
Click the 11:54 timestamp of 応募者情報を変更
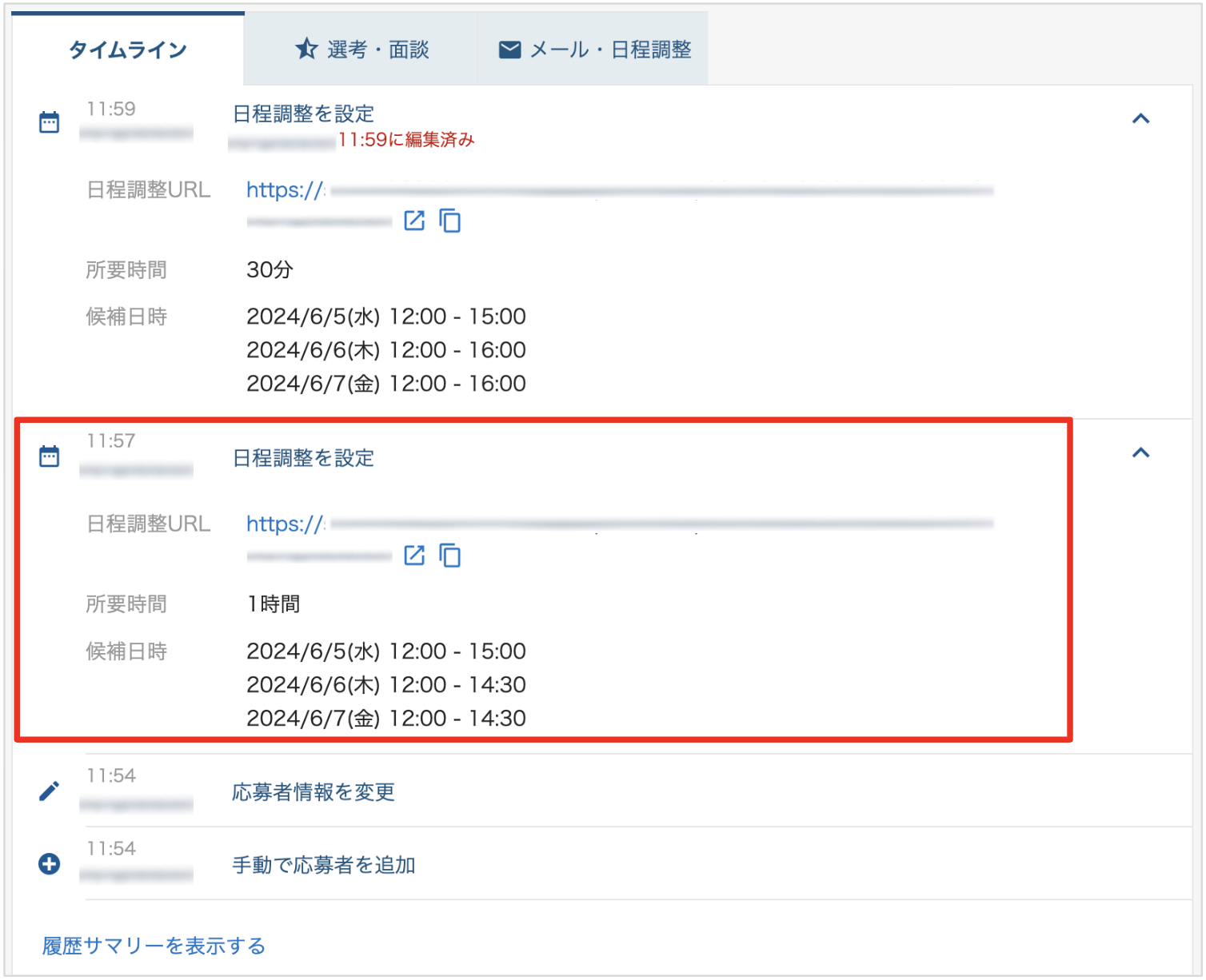[111, 775]
